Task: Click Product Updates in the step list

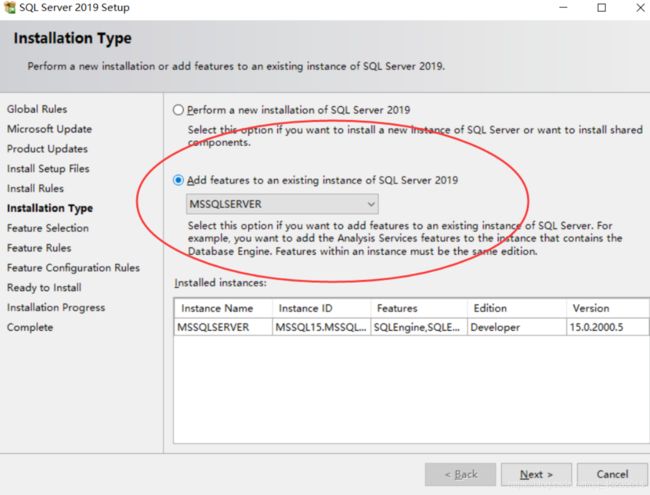Action: [x=46, y=149]
